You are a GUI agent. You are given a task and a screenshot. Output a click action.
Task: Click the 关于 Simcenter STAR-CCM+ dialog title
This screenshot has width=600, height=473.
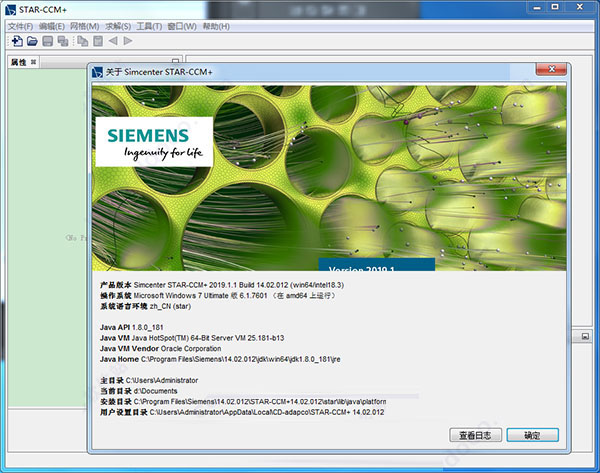click(159, 72)
